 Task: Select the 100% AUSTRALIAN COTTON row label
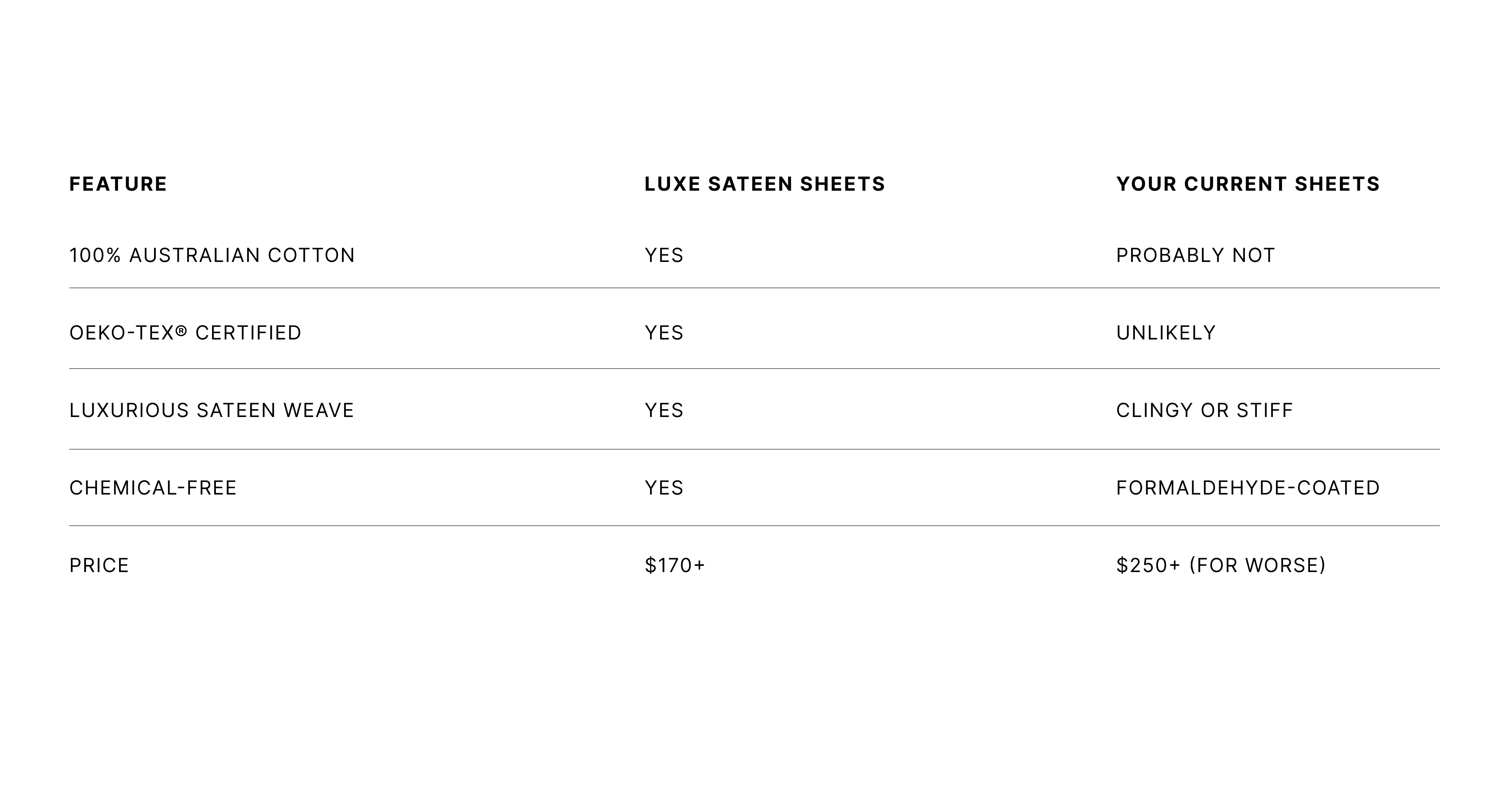click(212, 255)
